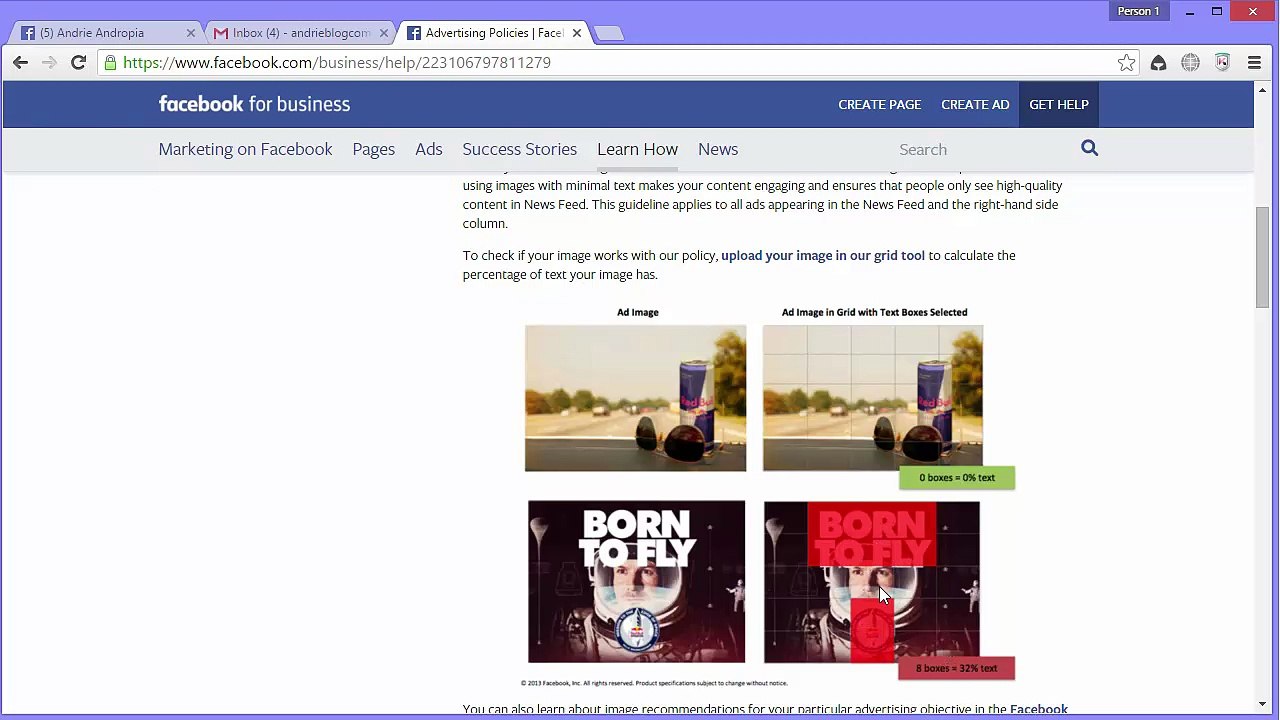Click 'Ad Image in Grid with Text Boxes Selected' heading
This screenshot has height=720, width=1280.
tap(874, 312)
